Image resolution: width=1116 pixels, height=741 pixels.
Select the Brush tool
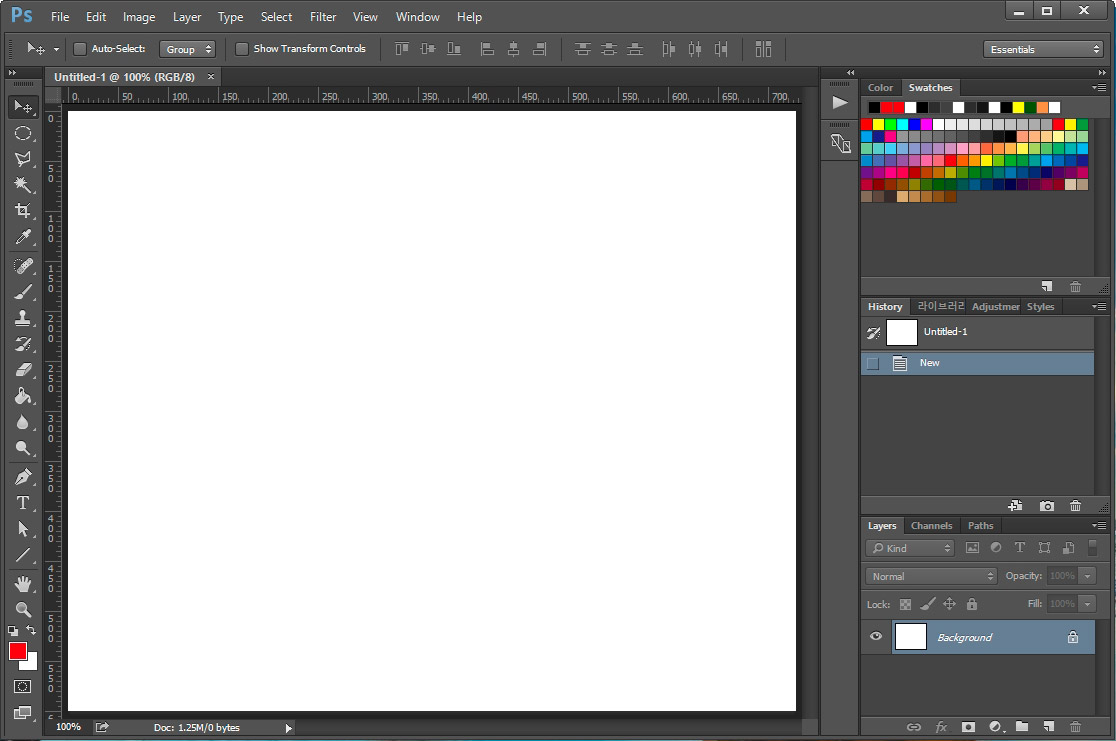click(23, 292)
